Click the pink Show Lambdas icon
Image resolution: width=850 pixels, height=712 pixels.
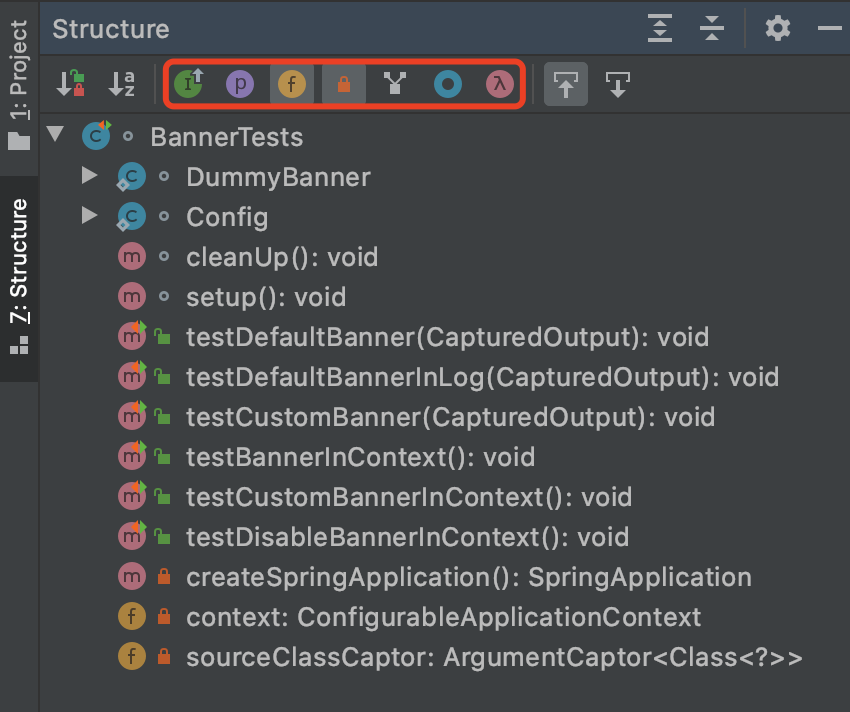tap(499, 85)
